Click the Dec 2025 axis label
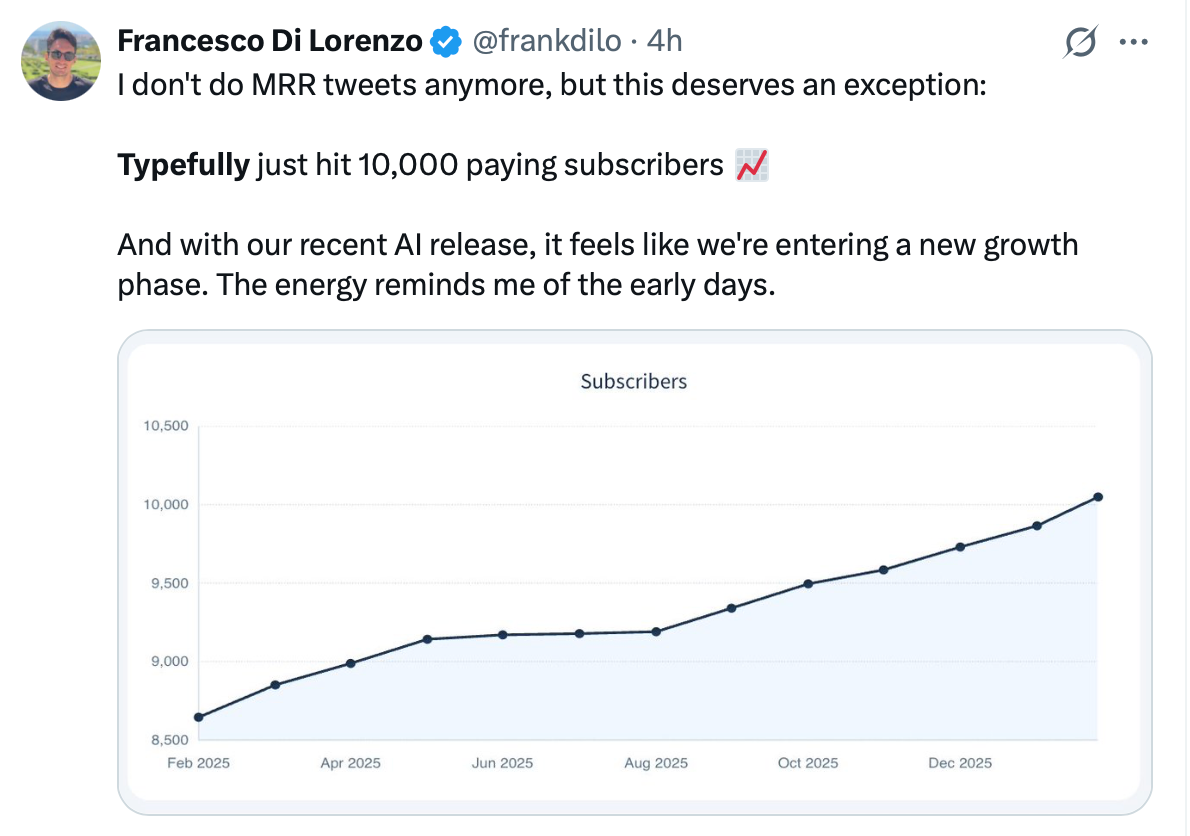The image size is (1190, 836). click(x=959, y=762)
